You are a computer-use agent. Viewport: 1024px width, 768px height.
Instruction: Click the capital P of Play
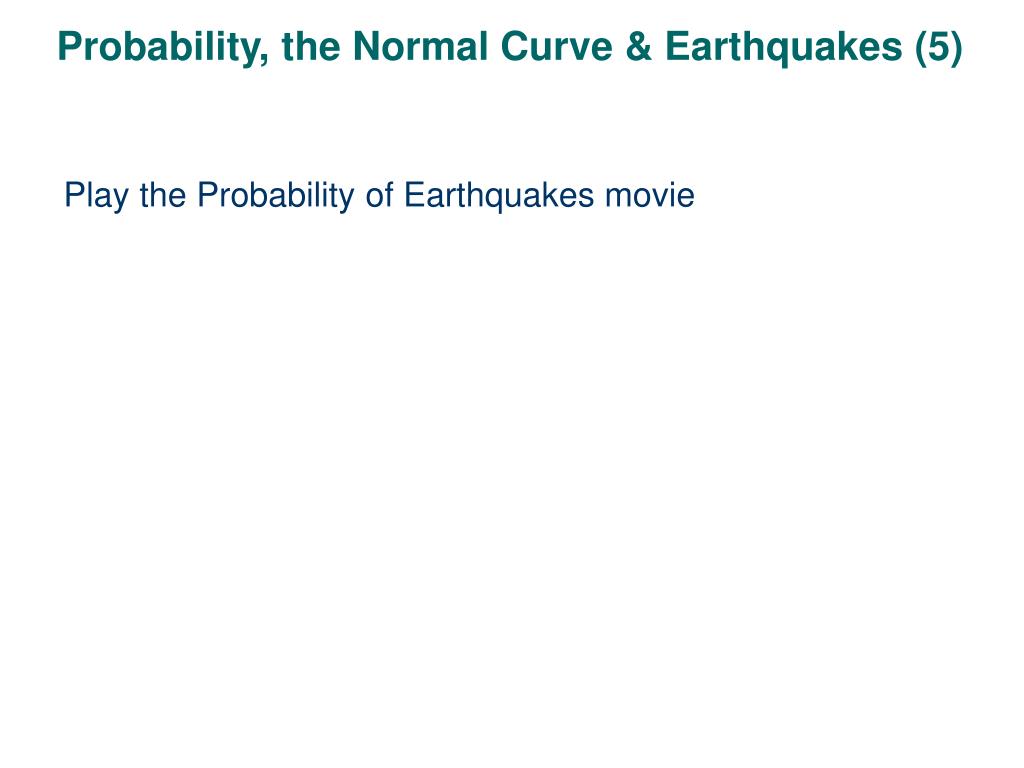click(74, 195)
